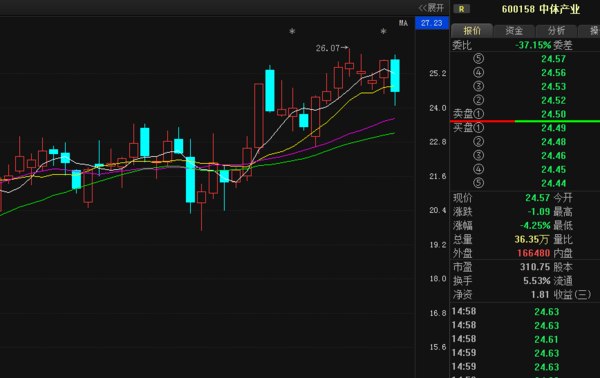
Task: Click the R badge beside stock code
Action: 462,9
